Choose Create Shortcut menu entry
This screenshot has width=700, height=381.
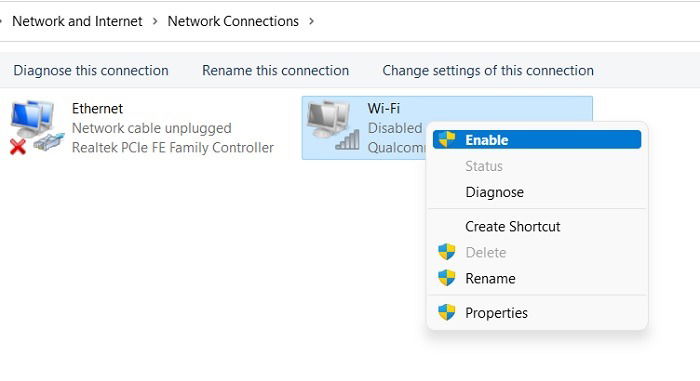tap(537, 226)
